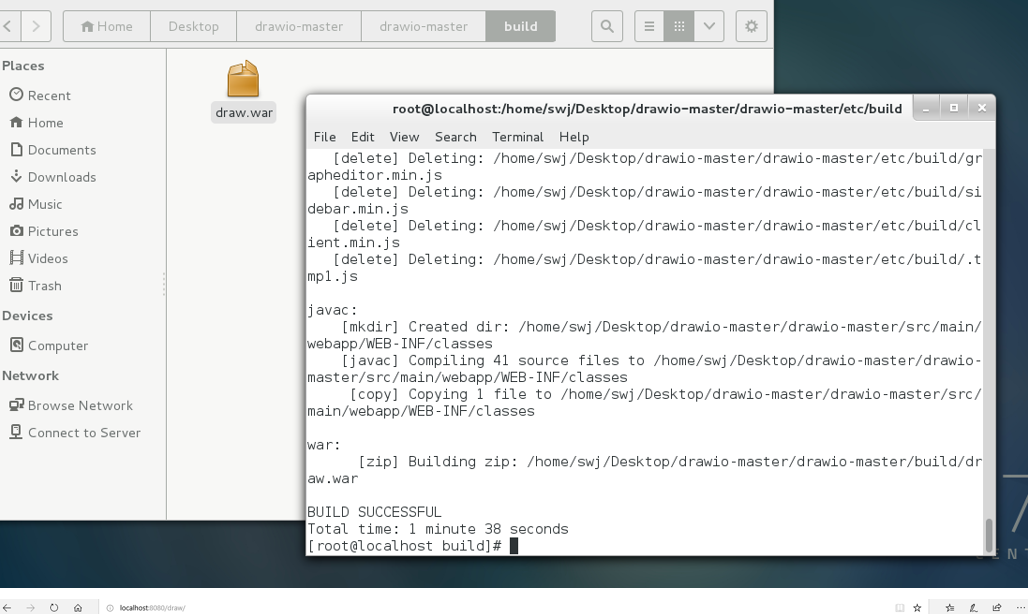The width and height of the screenshot is (1028, 614).
Task: Open Documents in Places sidebar
Action: tap(53, 149)
